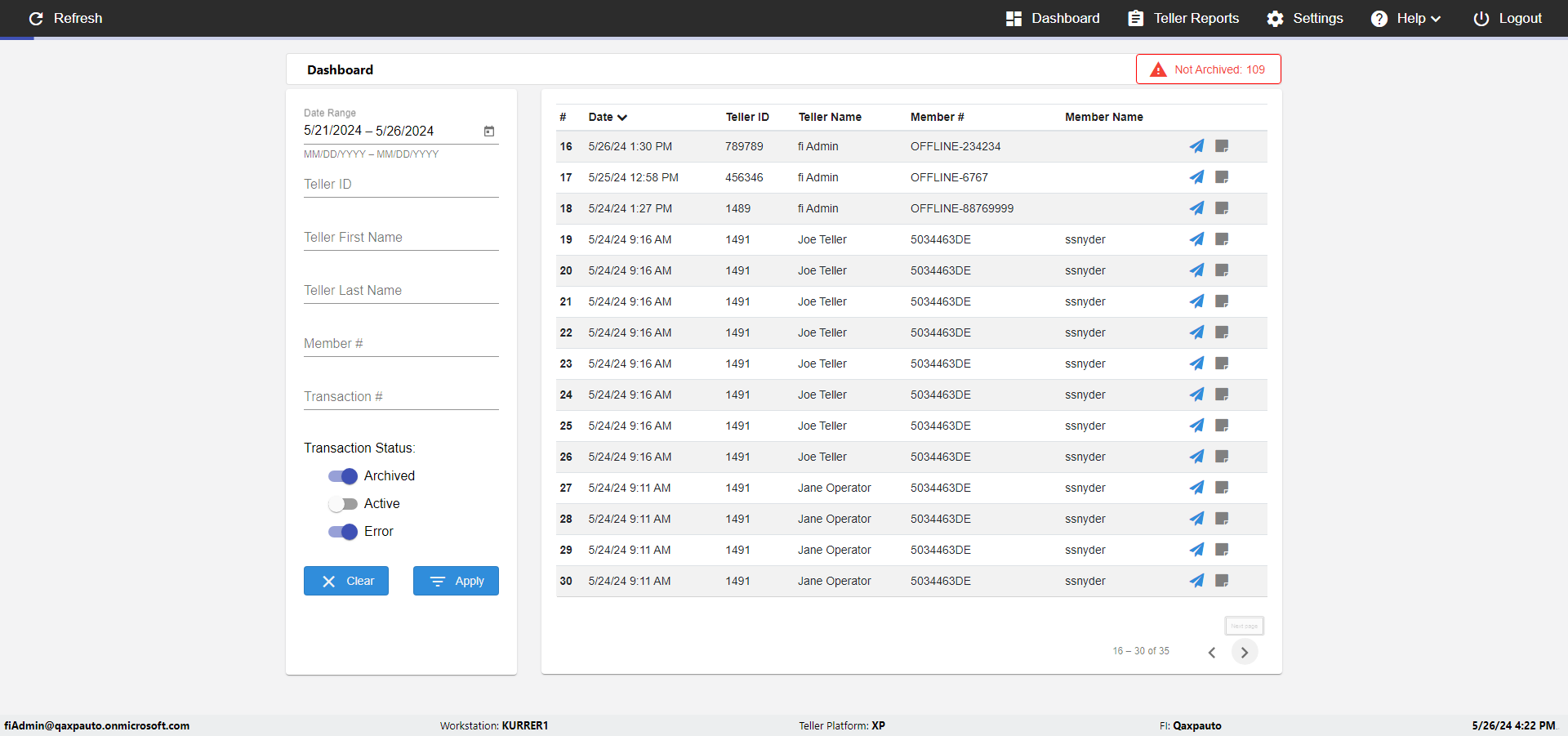Open Settings in the top menu
The height and width of the screenshot is (736, 1568).
click(x=1305, y=18)
